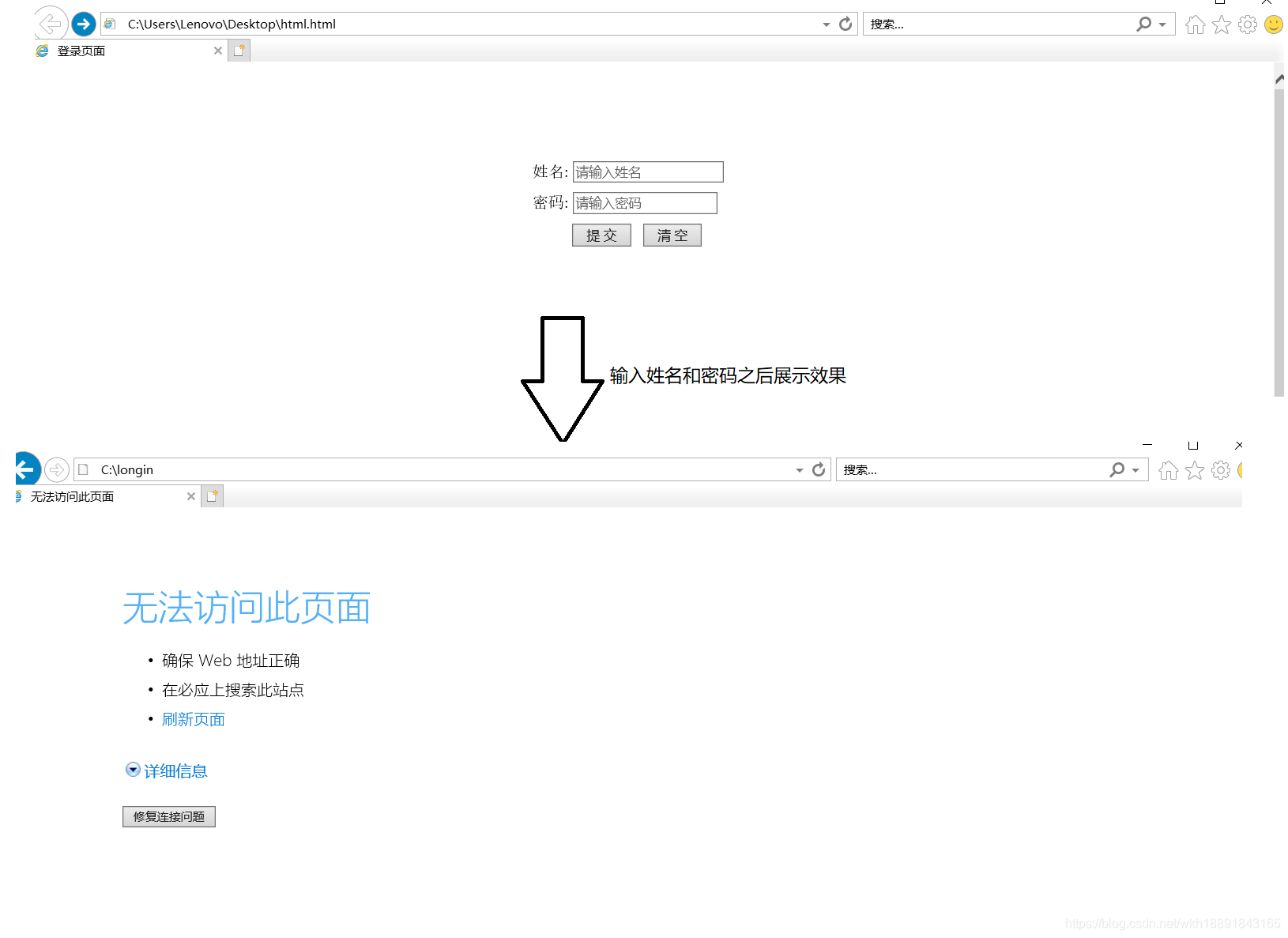Expand the search provider dropdown in the lower browser

pyautogui.click(x=1135, y=470)
